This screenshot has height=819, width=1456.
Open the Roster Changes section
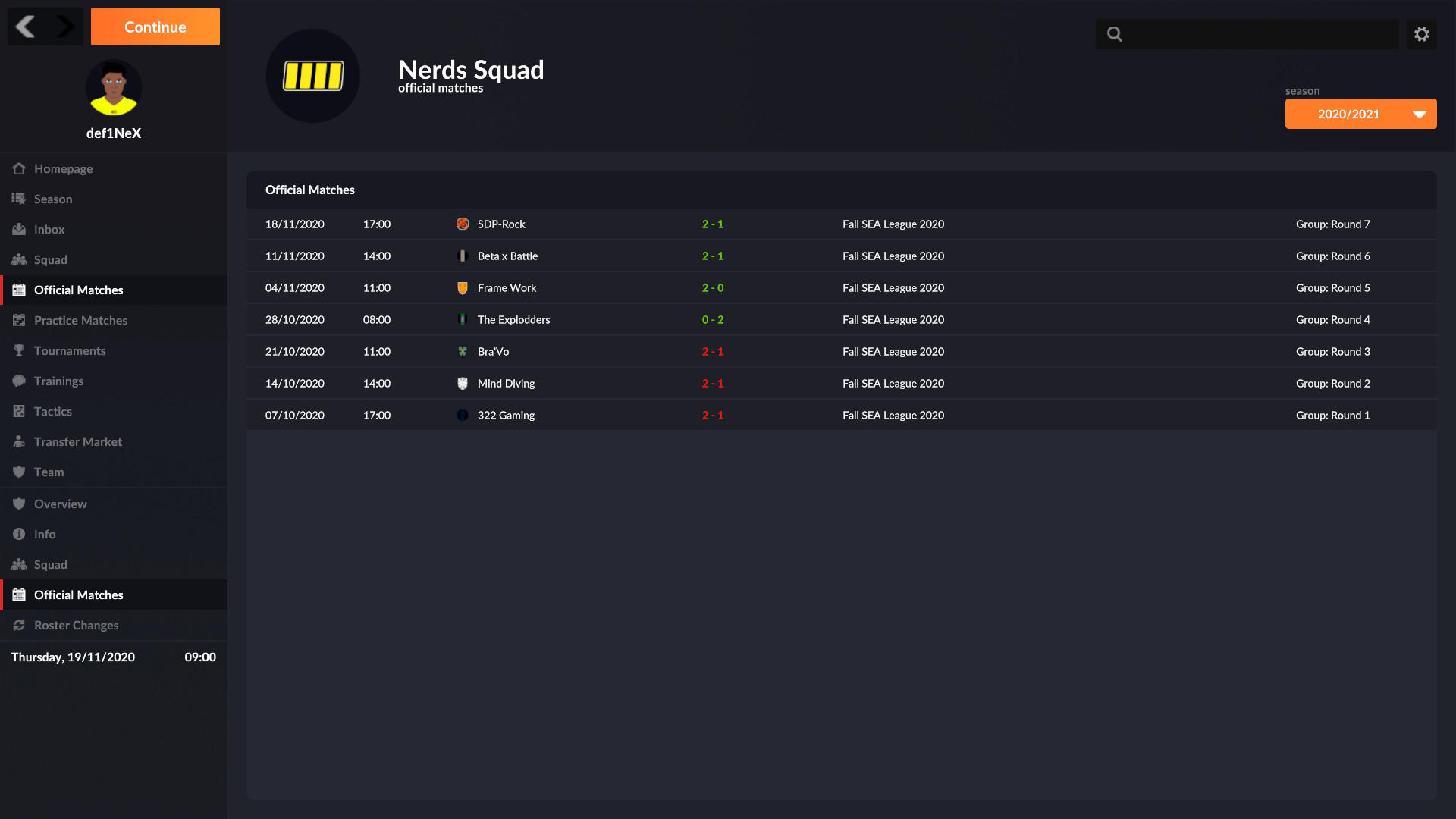pyautogui.click(x=76, y=625)
